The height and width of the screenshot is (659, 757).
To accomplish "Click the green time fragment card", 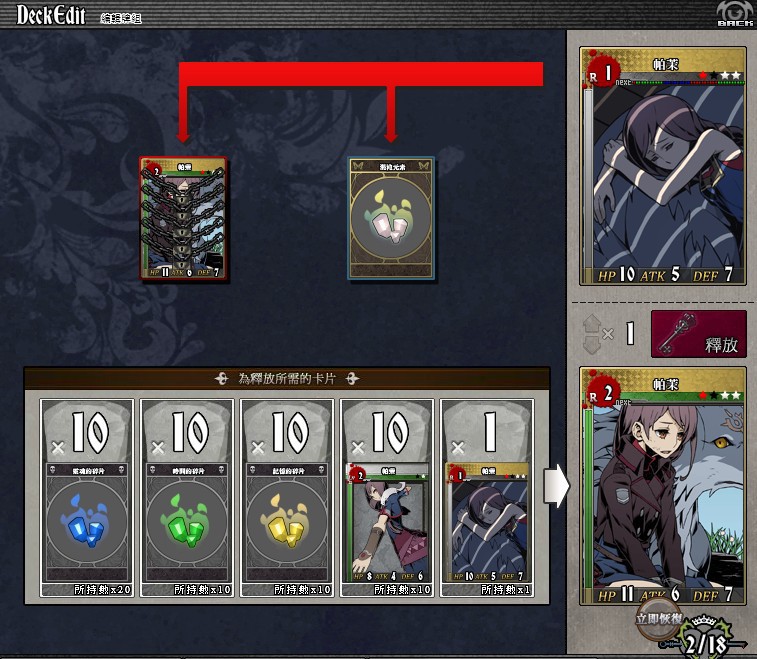I will tap(187, 498).
